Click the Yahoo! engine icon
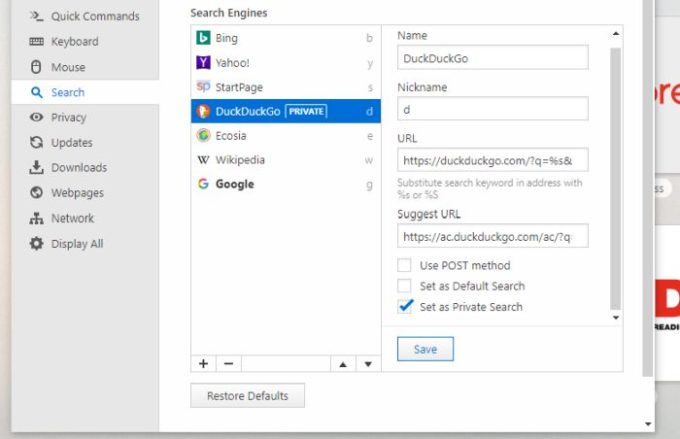This screenshot has width=680, height=439. pos(203,62)
